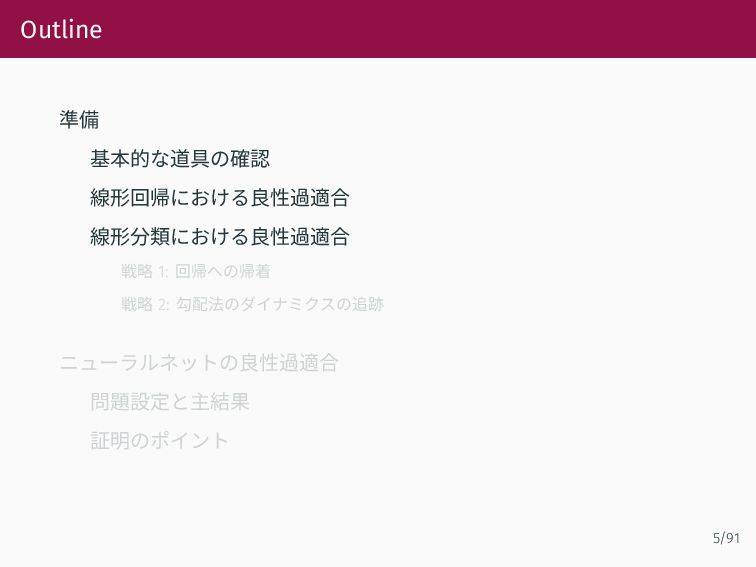This screenshot has width=756, height=567.
Task: Click 良性過適合 in the classification line
Action: click(x=300, y=237)
